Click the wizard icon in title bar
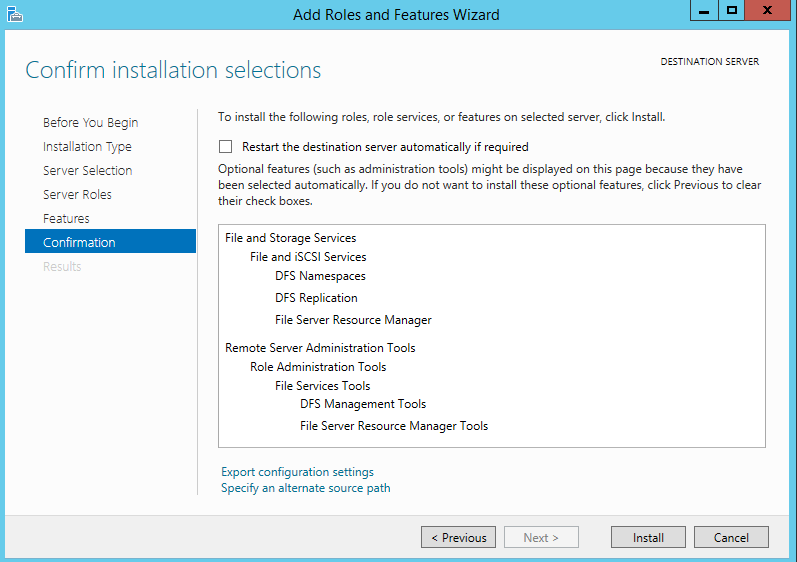Screen dimensions: 797x562 (15, 14)
